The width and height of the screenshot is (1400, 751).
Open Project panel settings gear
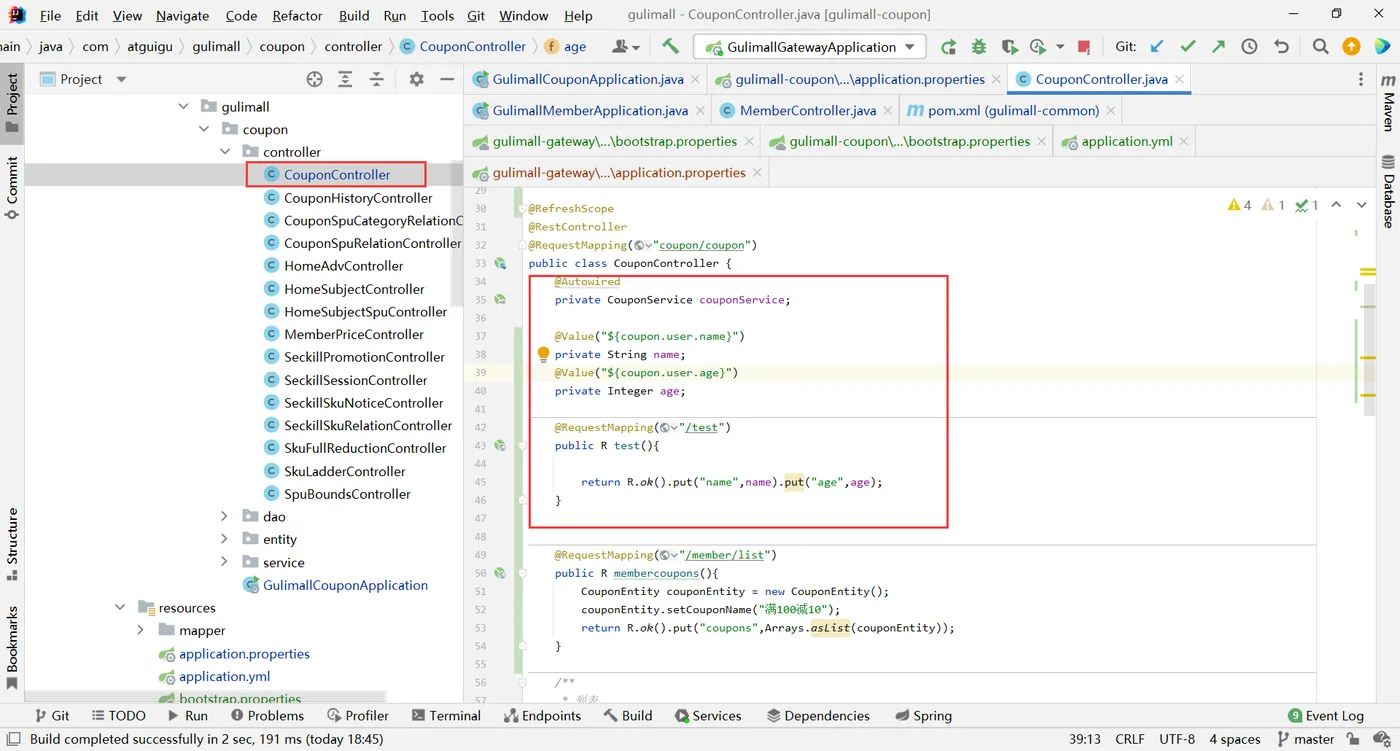417,79
